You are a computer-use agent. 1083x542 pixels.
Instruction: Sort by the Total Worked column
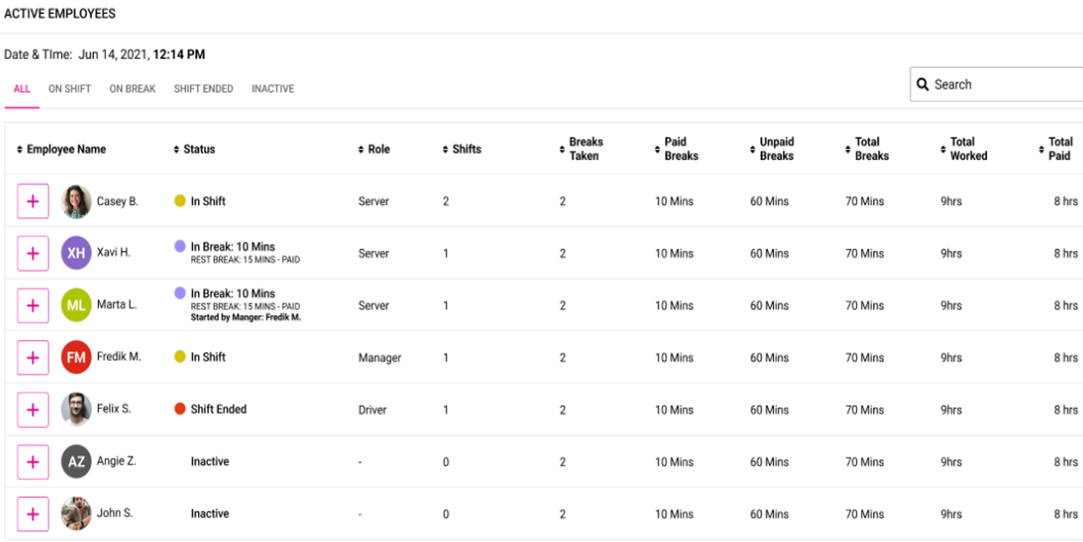pos(967,149)
